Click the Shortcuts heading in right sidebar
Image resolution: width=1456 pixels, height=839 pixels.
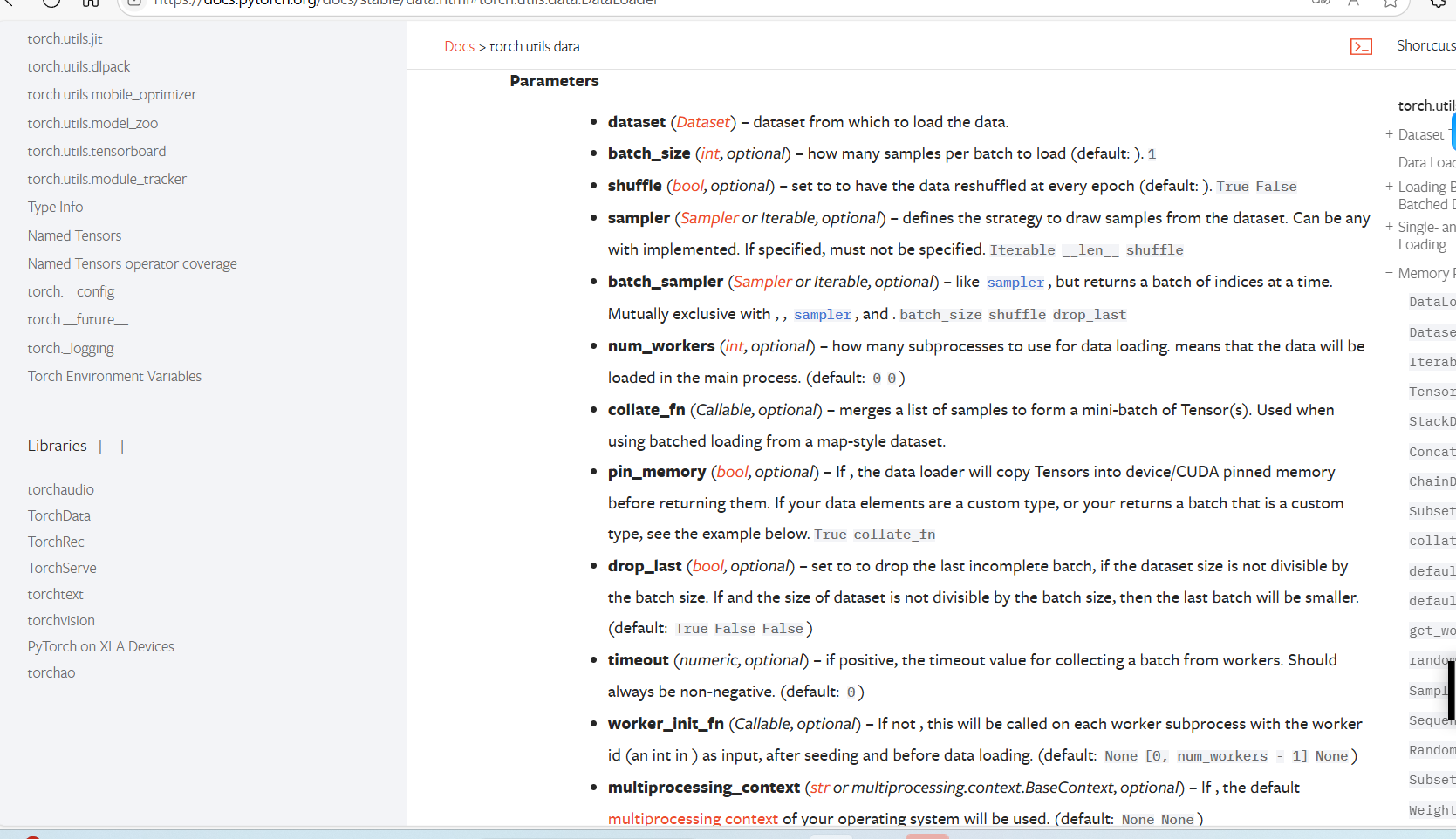[1425, 46]
